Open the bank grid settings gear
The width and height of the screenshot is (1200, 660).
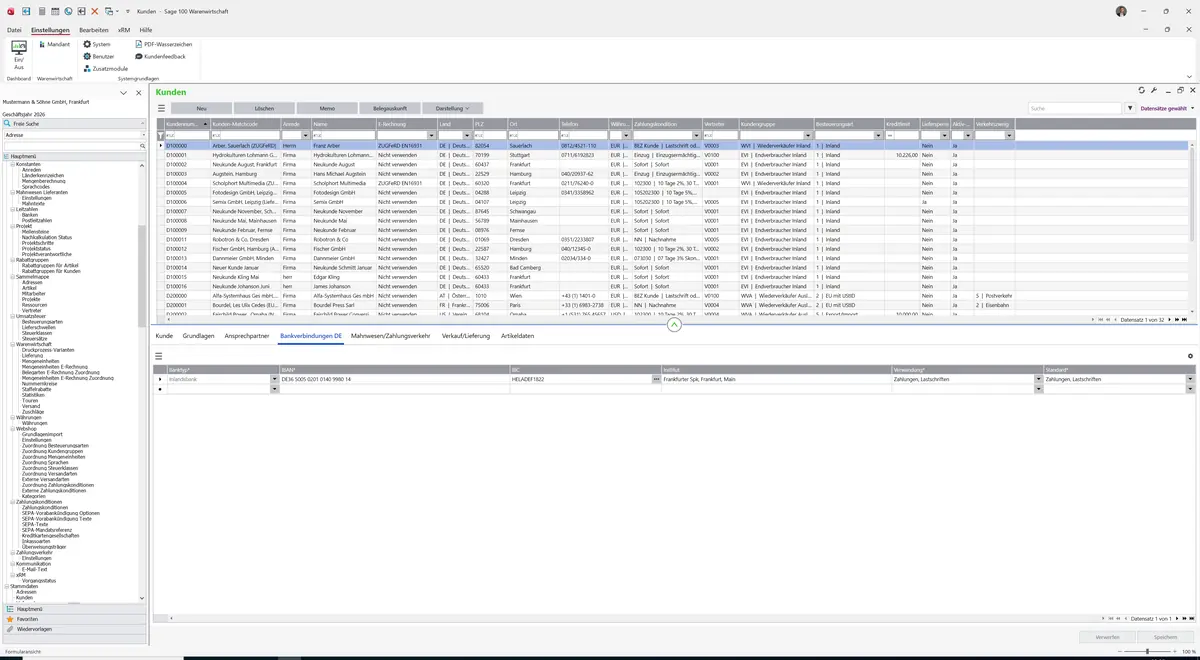tap(1190, 356)
